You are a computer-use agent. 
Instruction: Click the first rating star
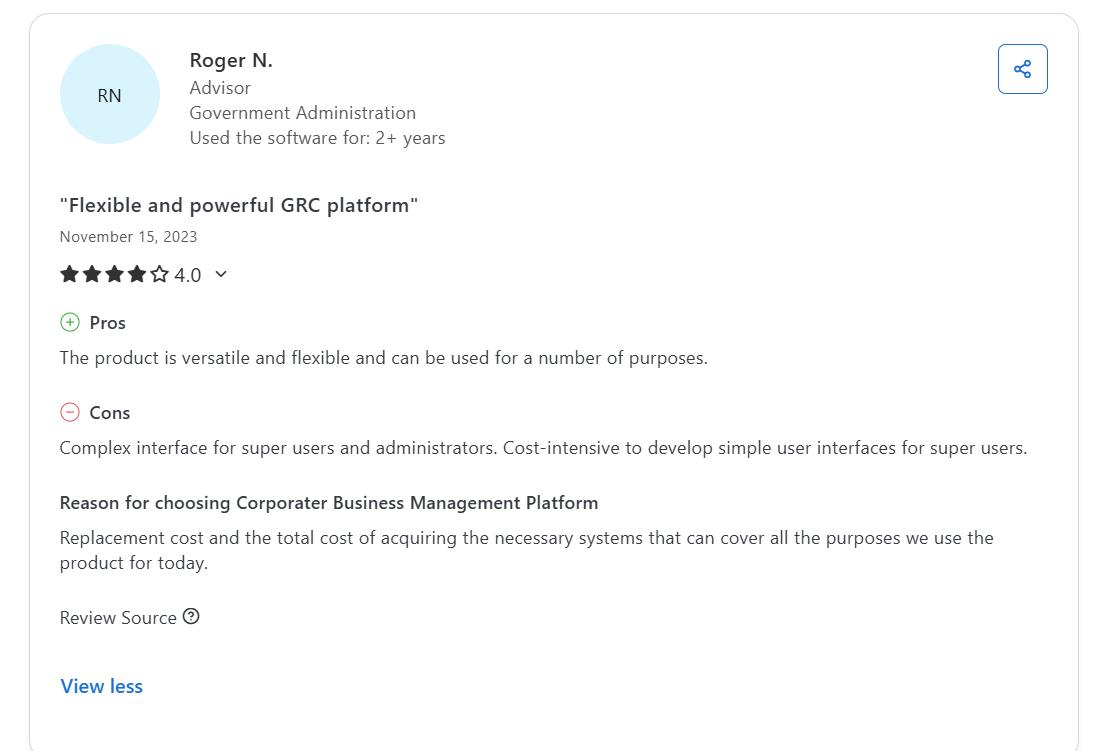70,274
